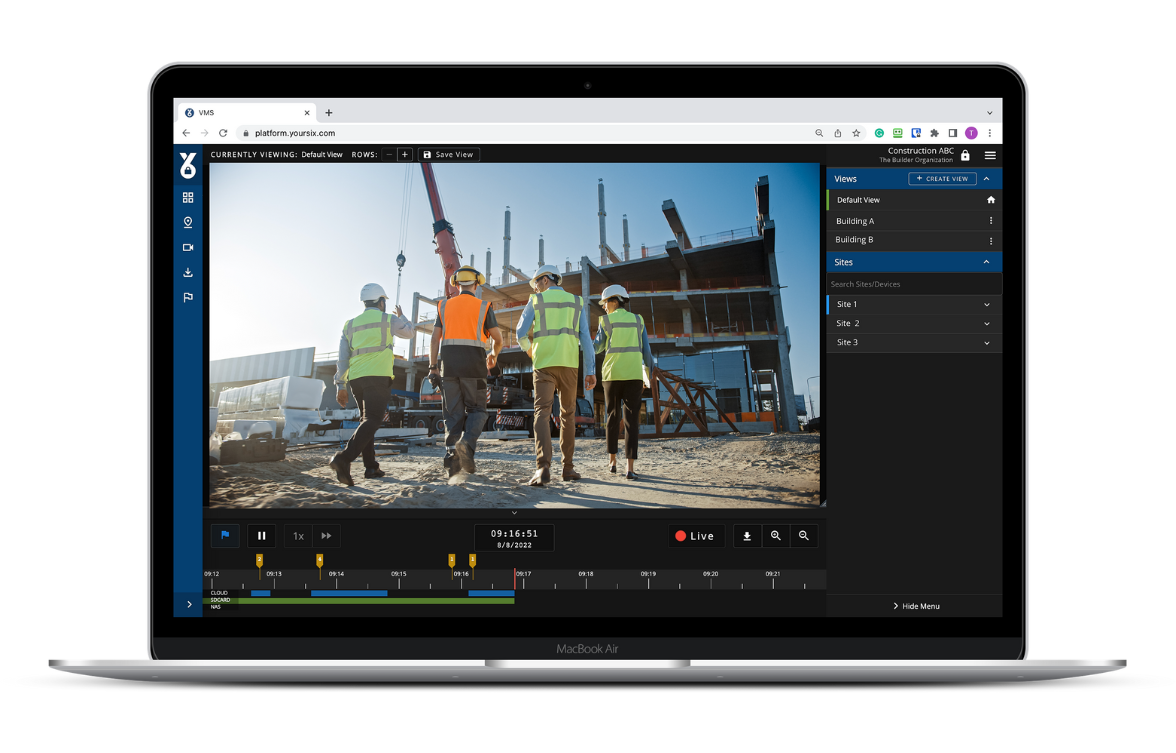This screenshot has height=753, width=1176.
Task: Open the grid dashboard icon in sidebar
Action: tap(188, 198)
